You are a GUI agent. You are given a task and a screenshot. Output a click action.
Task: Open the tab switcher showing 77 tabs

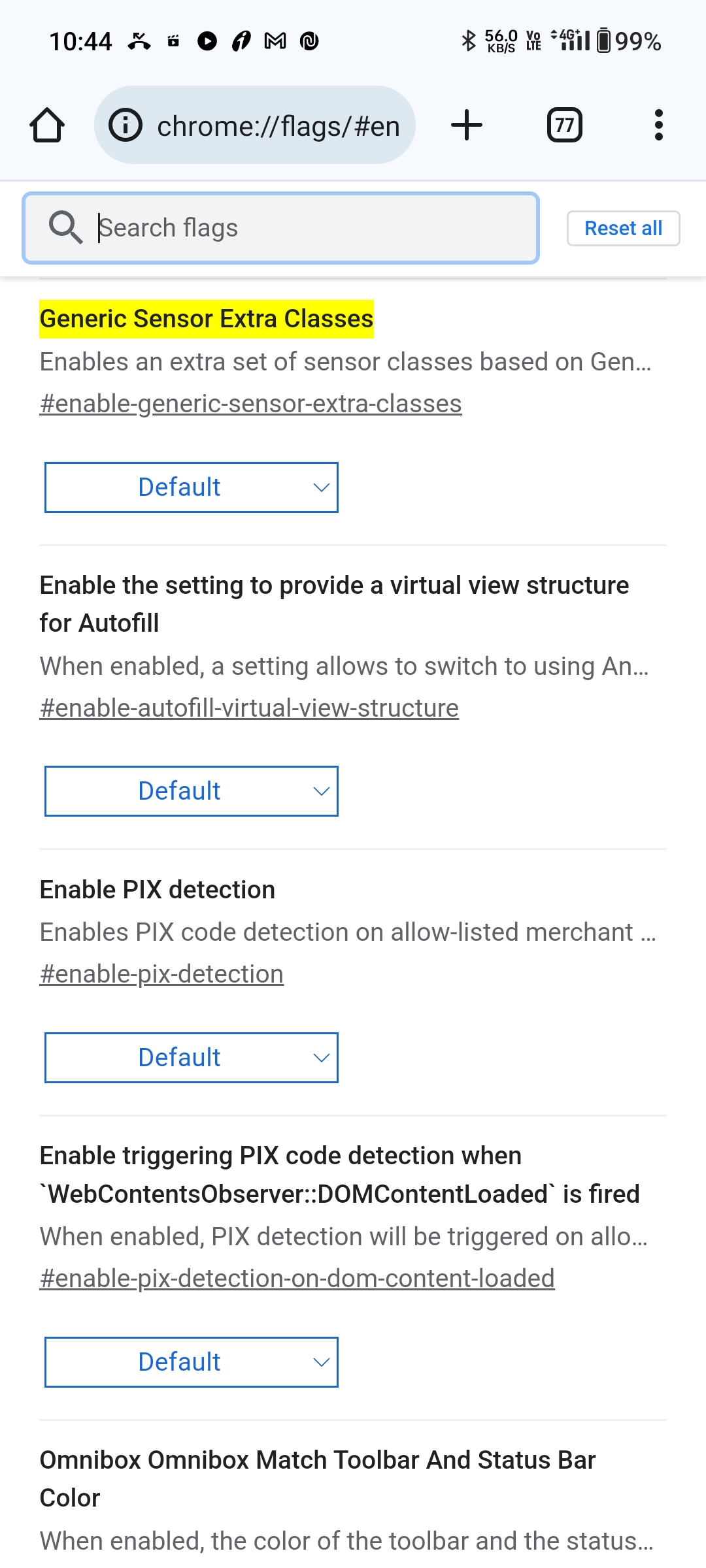[x=565, y=125]
